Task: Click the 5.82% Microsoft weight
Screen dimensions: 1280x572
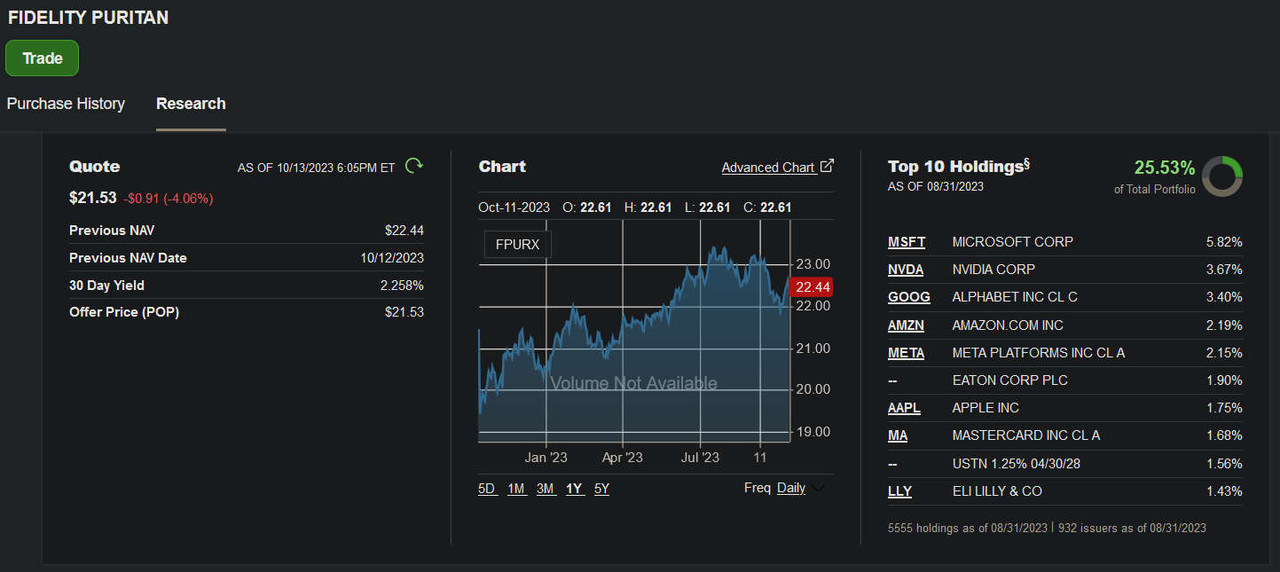Action: [x=1224, y=242]
